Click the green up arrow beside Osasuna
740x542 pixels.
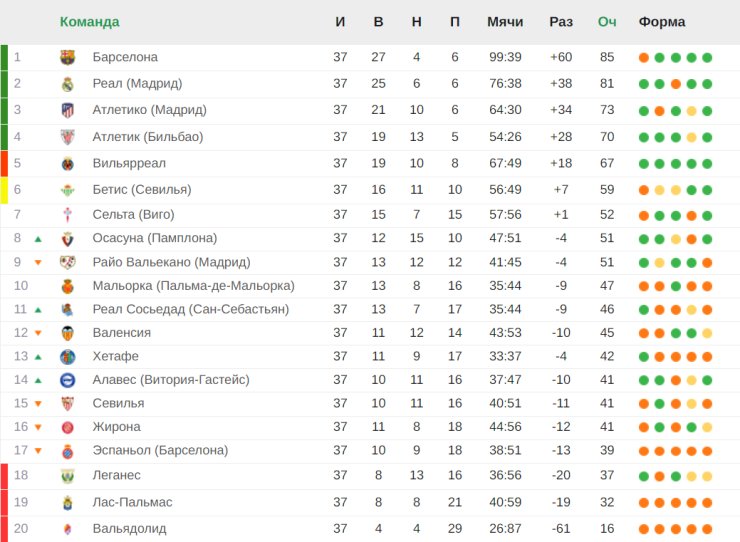pyautogui.click(x=38, y=239)
